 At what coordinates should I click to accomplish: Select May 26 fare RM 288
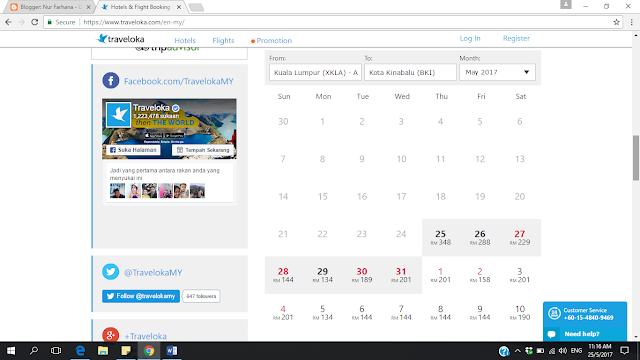point(480,238)
